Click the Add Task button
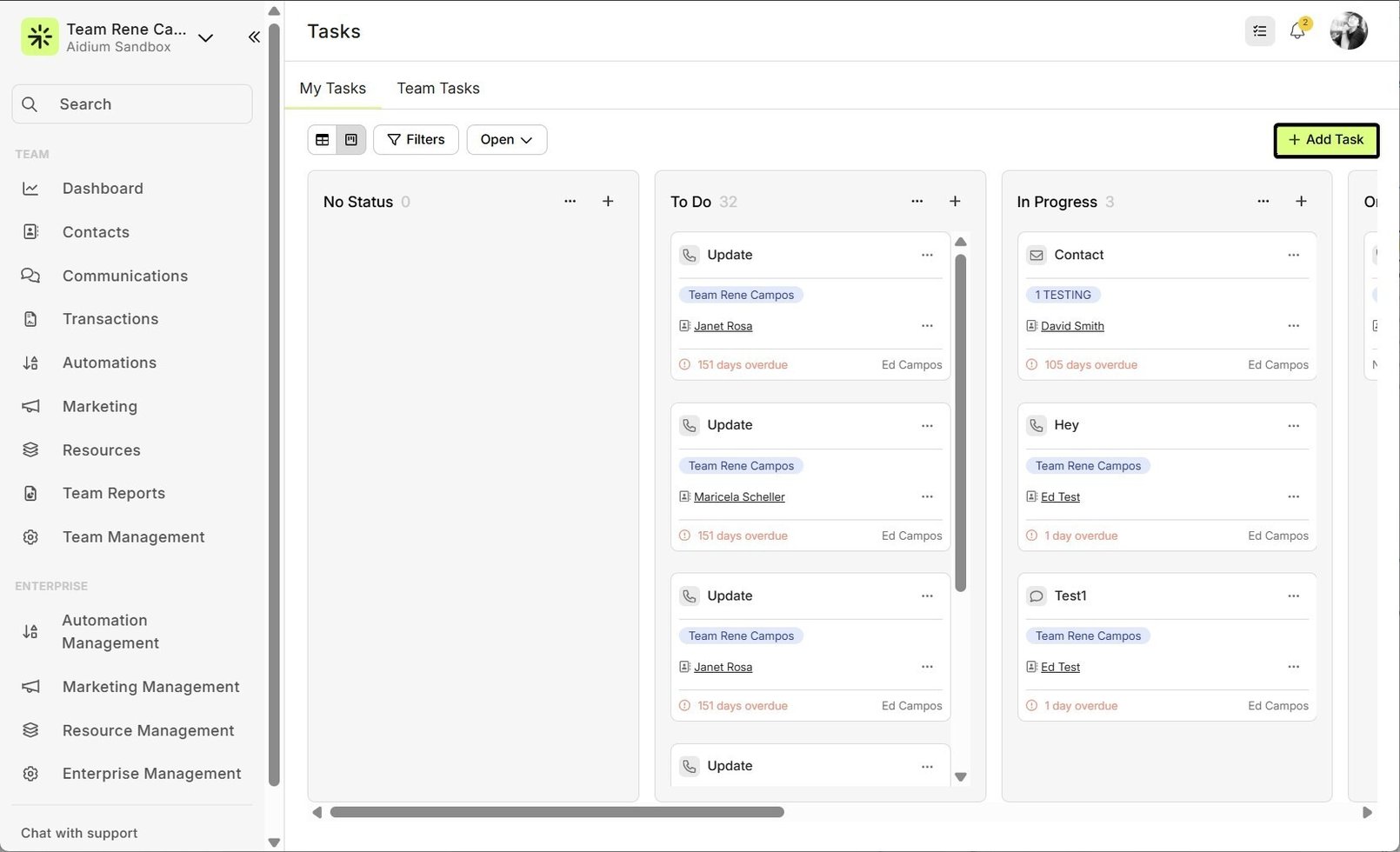The image size is (1400, 852). click(x=1326, y=140)
